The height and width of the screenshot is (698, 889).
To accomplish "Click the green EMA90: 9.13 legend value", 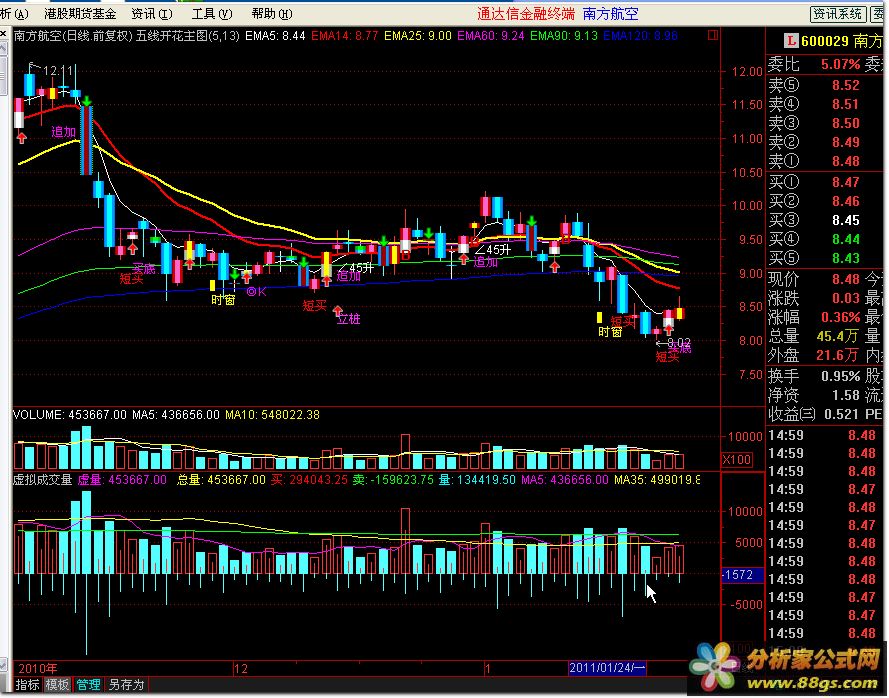I will [x=564, y=36].
